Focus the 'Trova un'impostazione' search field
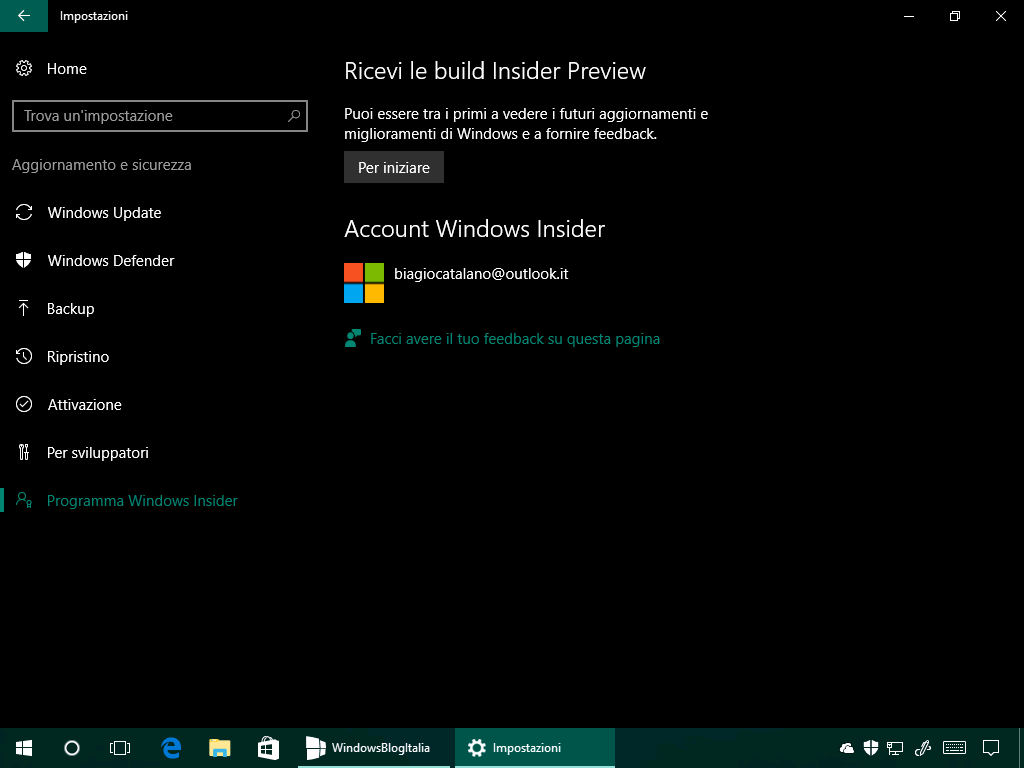Viewport: 1024px width, 768px height. 159,116
